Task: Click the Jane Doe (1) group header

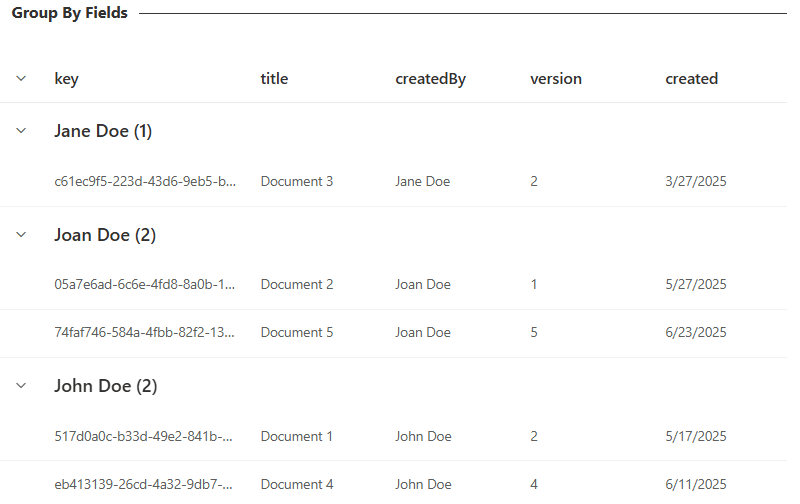Action: coord(103,131)
